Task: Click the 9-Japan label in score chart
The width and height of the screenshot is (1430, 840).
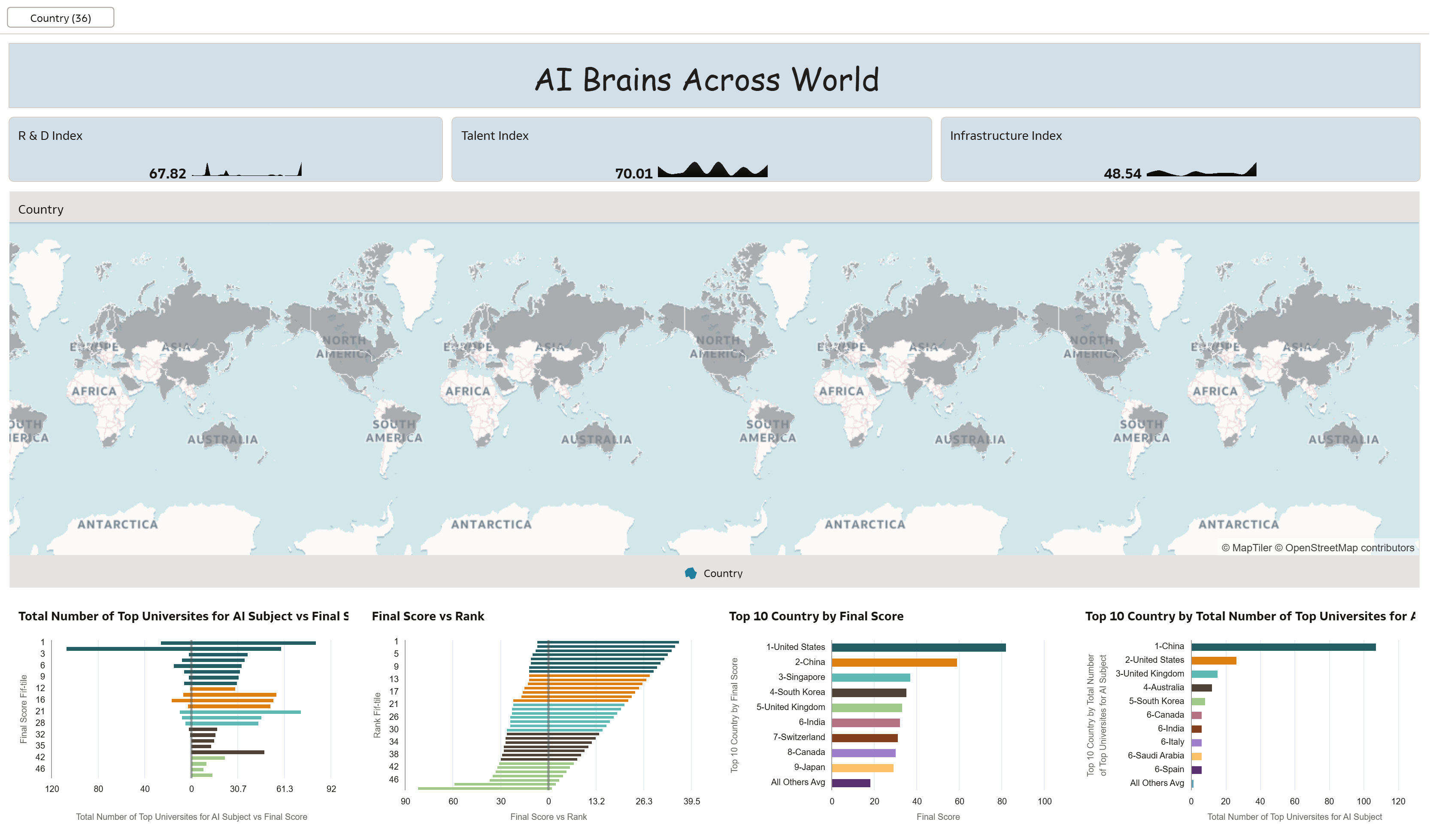Action: tap(809, 767)
